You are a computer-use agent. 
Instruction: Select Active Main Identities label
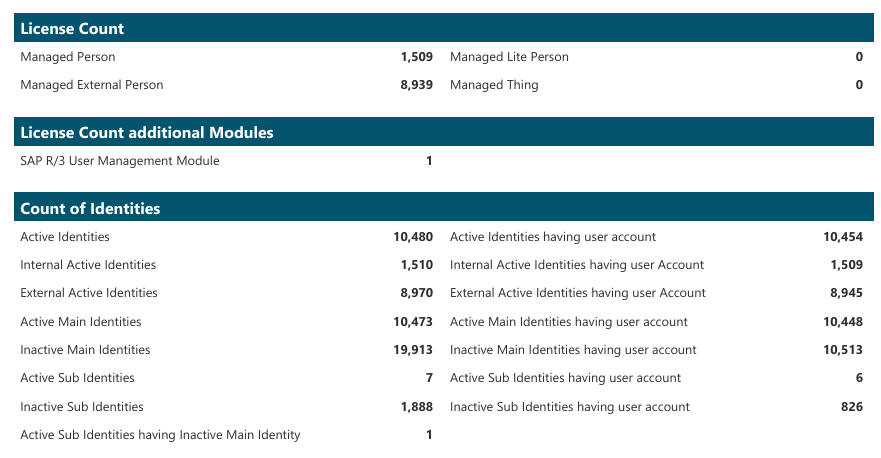point(80,322)
